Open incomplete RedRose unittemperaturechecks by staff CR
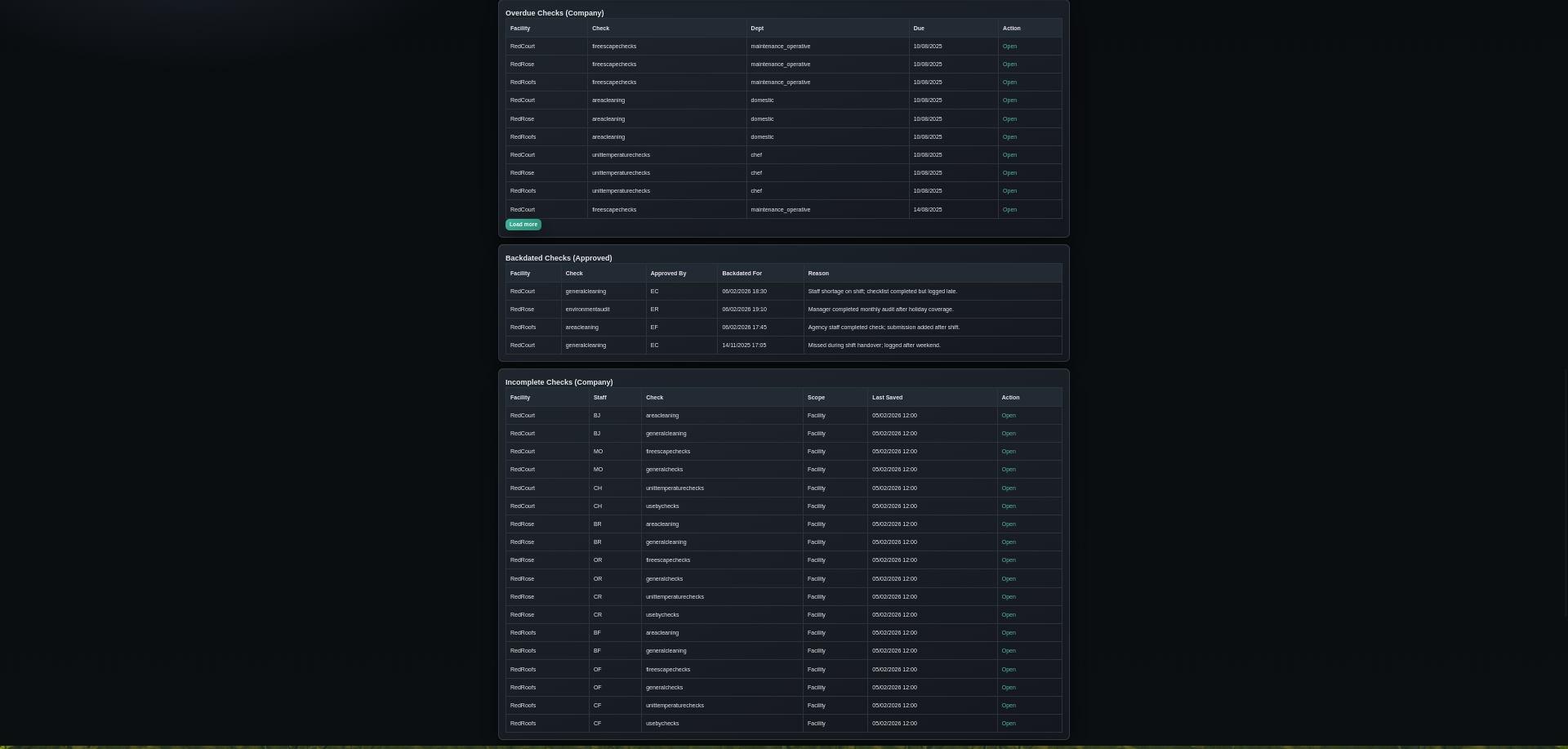The image size is (1568, 749). 1009,597
